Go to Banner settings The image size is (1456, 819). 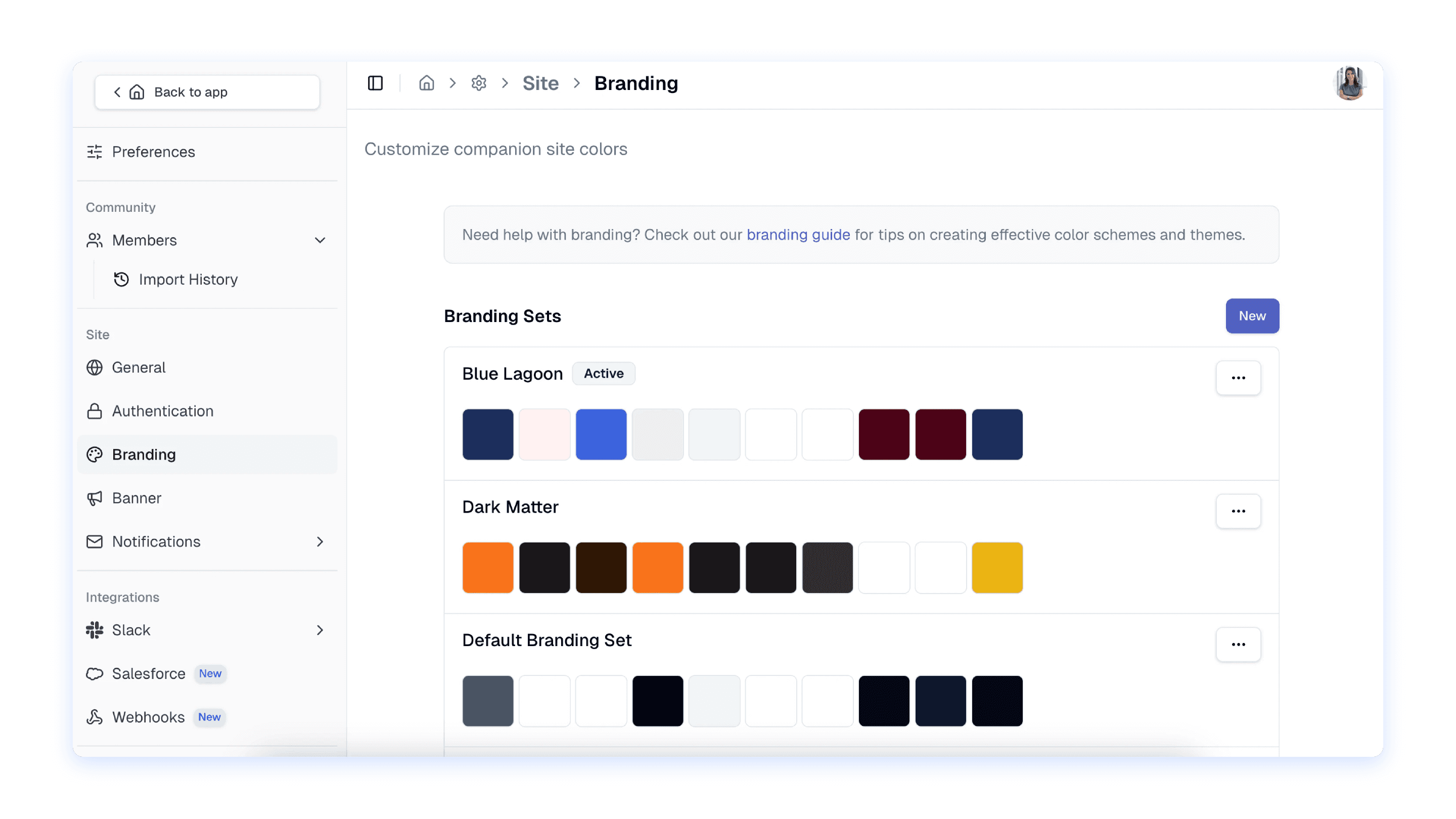click(x=136, y=498)
